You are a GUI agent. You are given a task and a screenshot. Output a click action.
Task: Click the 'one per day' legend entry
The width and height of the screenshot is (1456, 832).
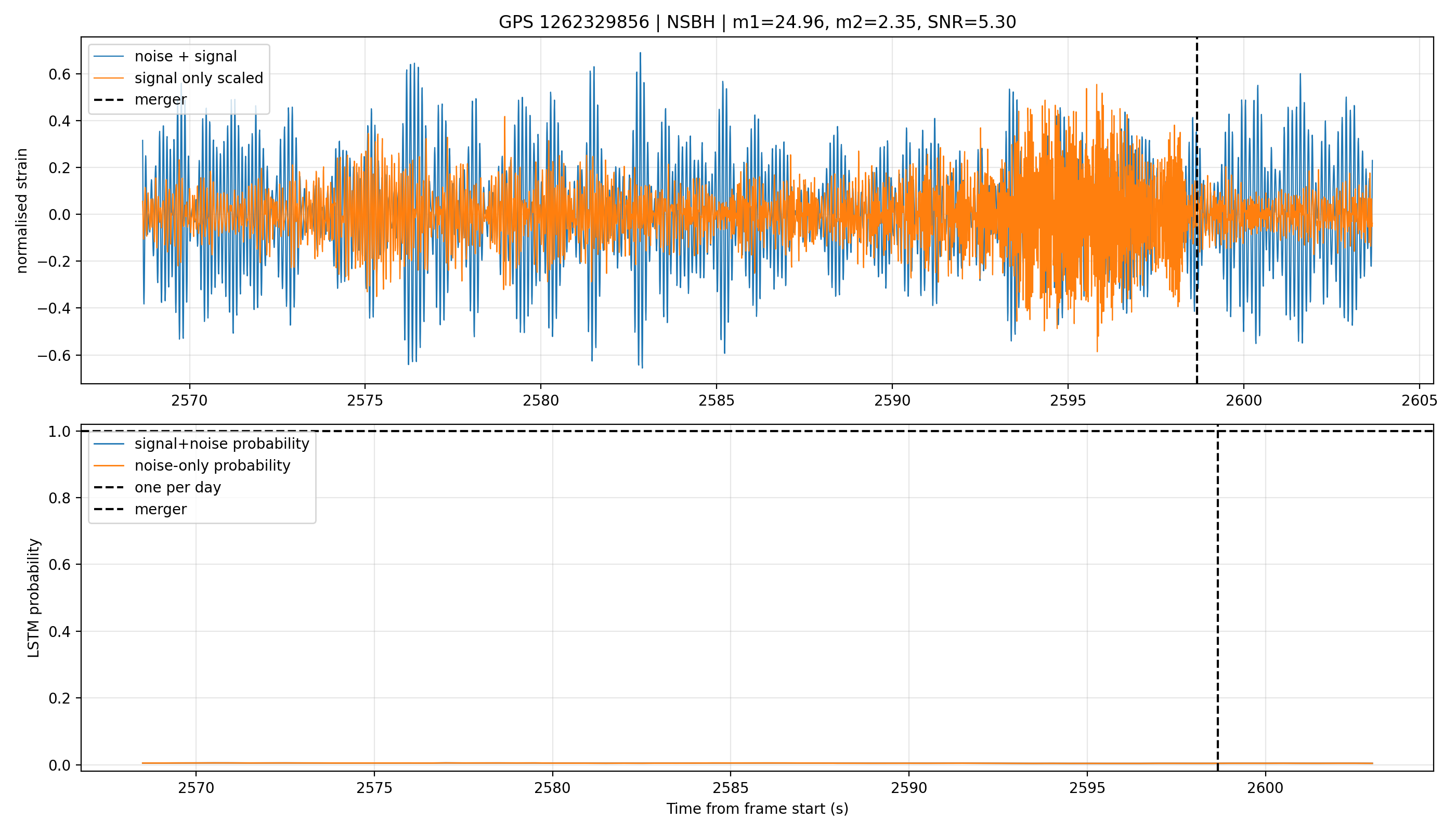click(x=157, y=487)
